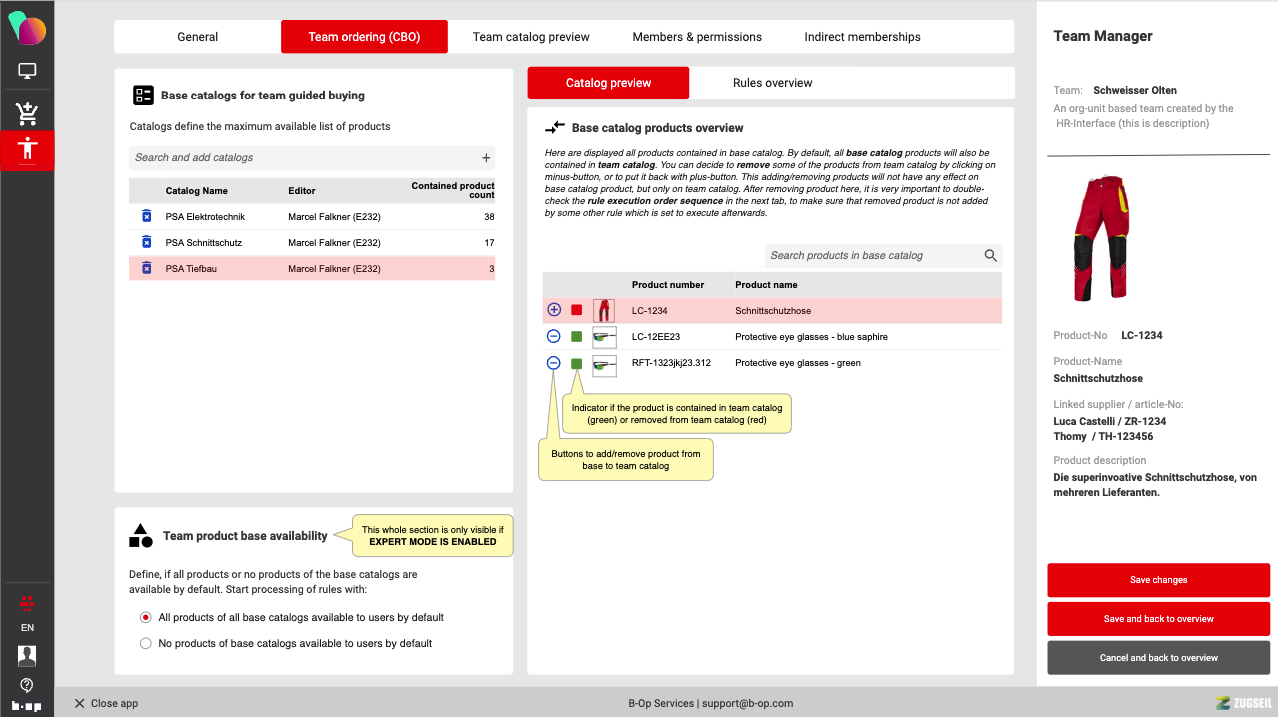The height and width of the screenshot is (717, 1278).
Task: Remove PSA Tiefbau catalog via trash icon
Action: [x=146, y=268]
